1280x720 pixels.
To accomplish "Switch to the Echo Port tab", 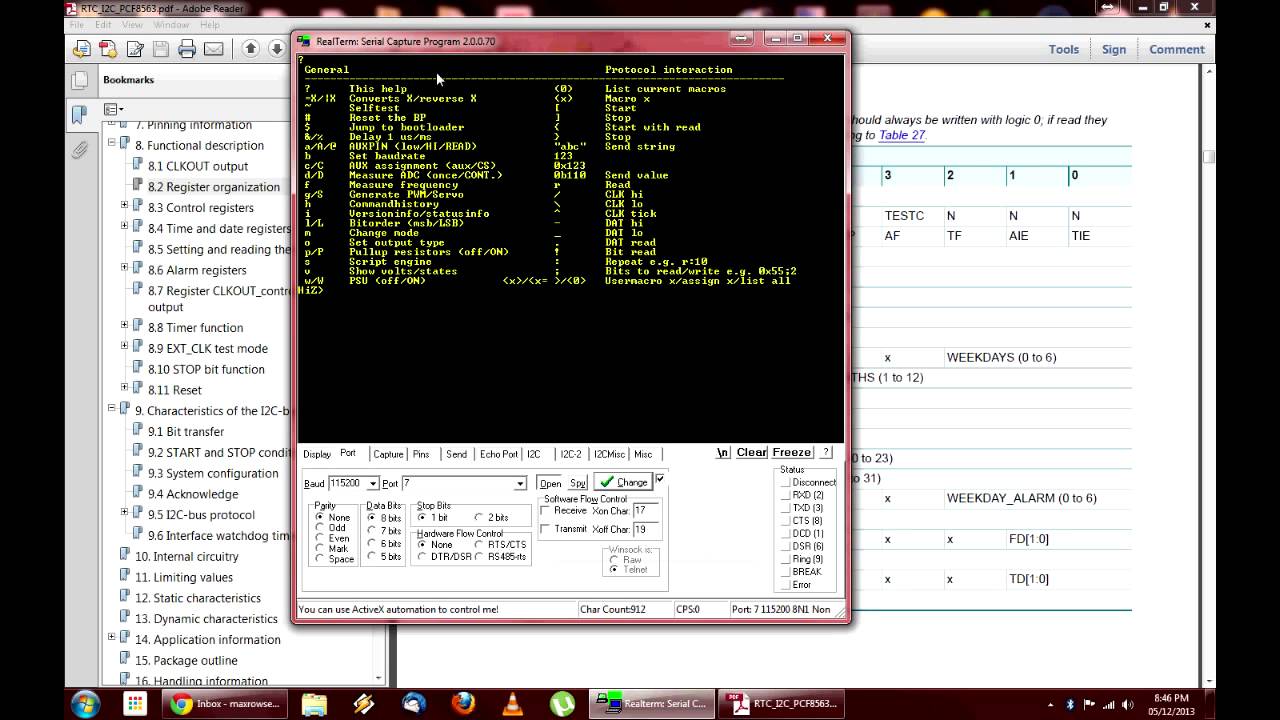I will pyautogui.click(x=499, y=454).
